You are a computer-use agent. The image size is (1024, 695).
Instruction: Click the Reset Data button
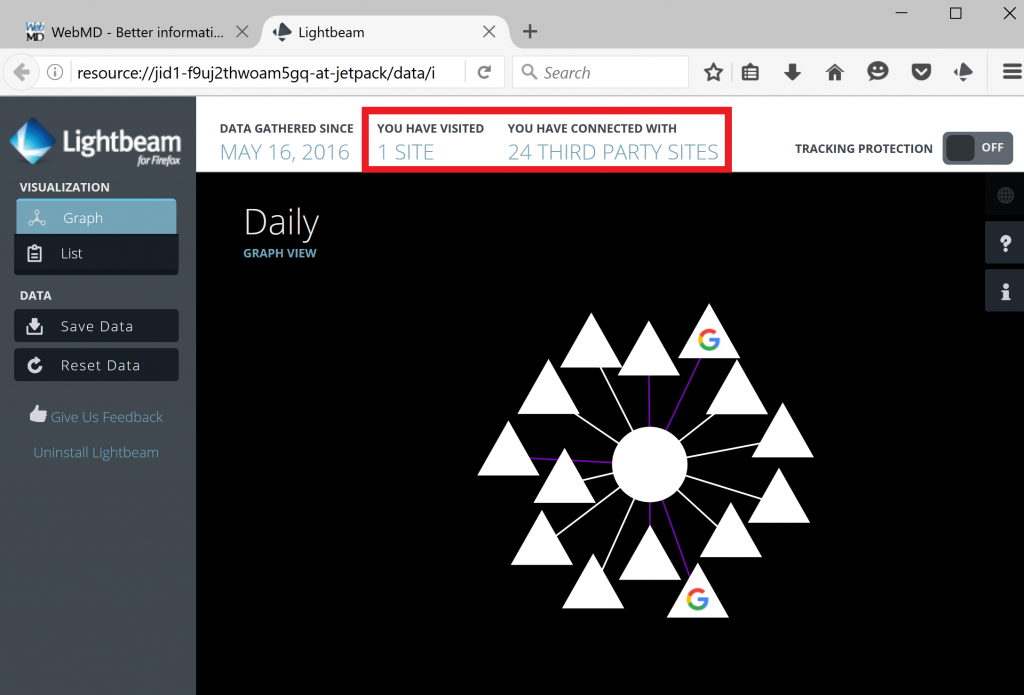point(96,365)
